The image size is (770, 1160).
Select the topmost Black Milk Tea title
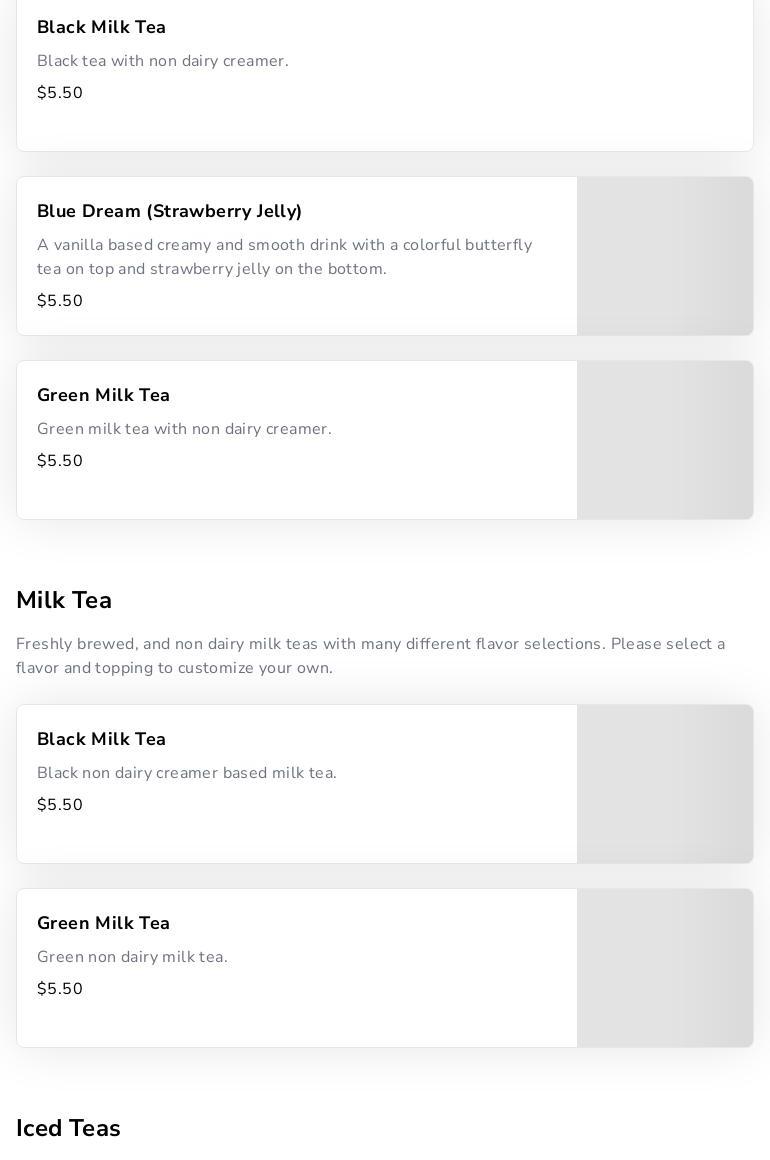tap(101, 27)
